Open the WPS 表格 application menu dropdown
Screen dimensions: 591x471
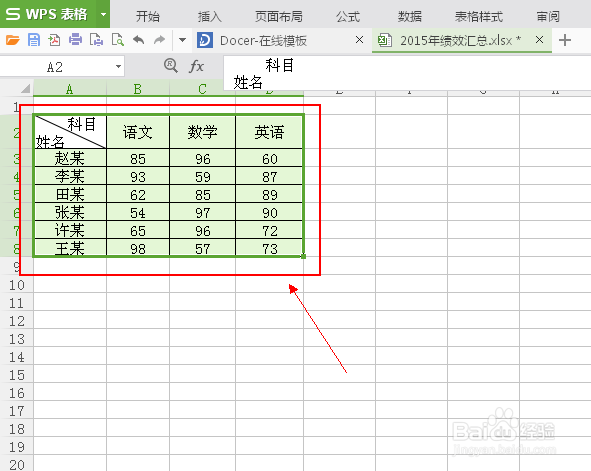103,14
